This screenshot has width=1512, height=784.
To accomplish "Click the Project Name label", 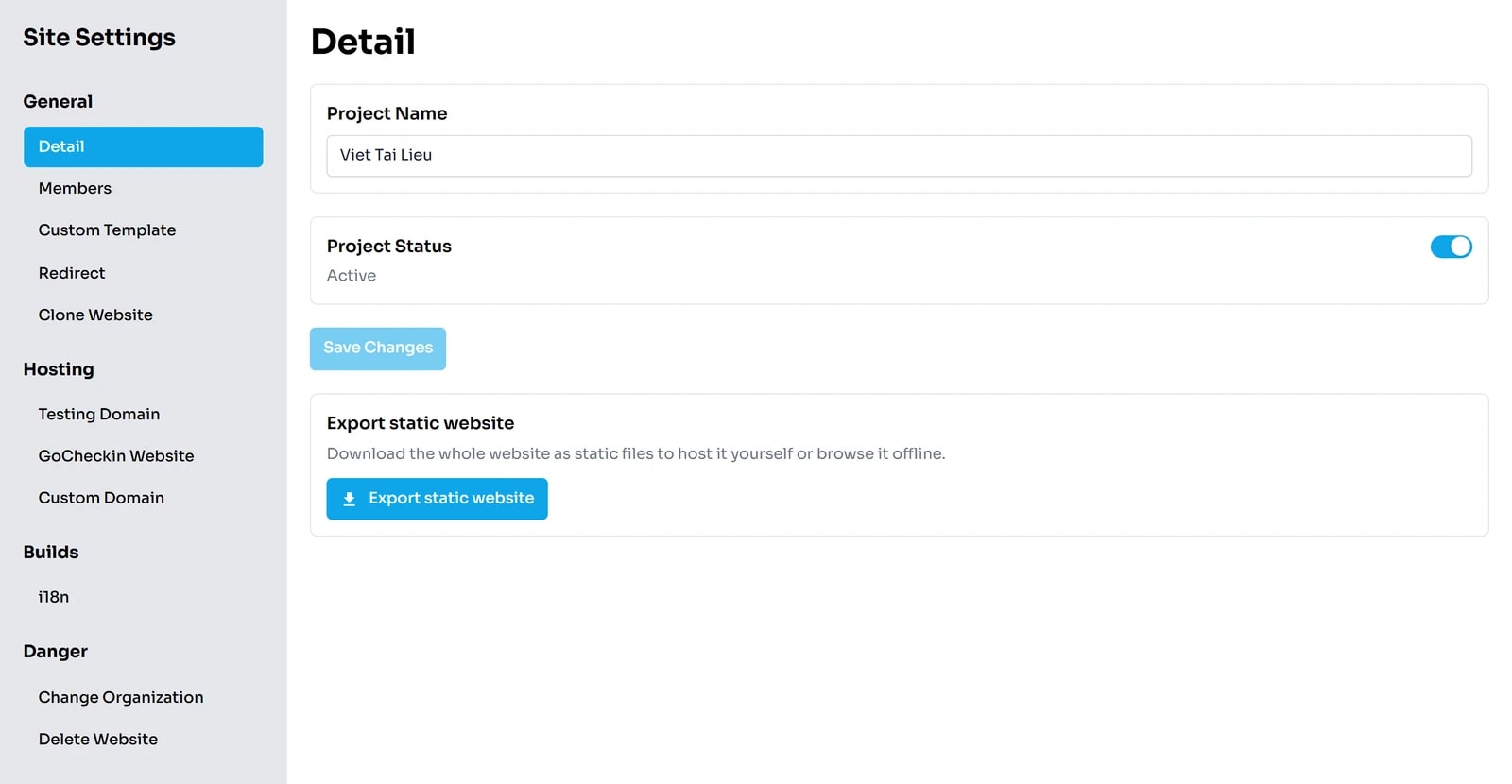I will pos(387,113).
